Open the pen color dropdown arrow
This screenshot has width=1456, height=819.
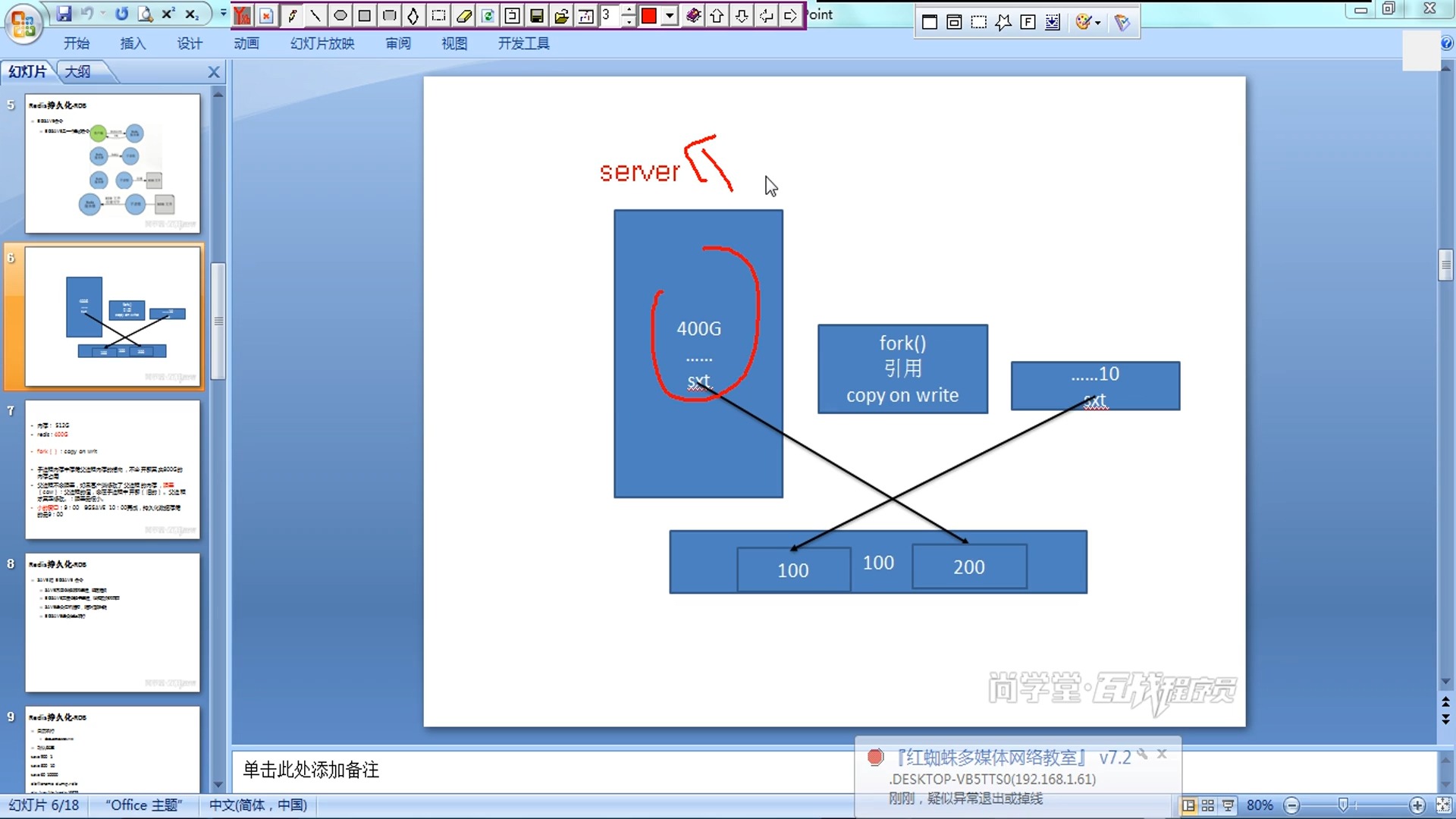[670, 16]
